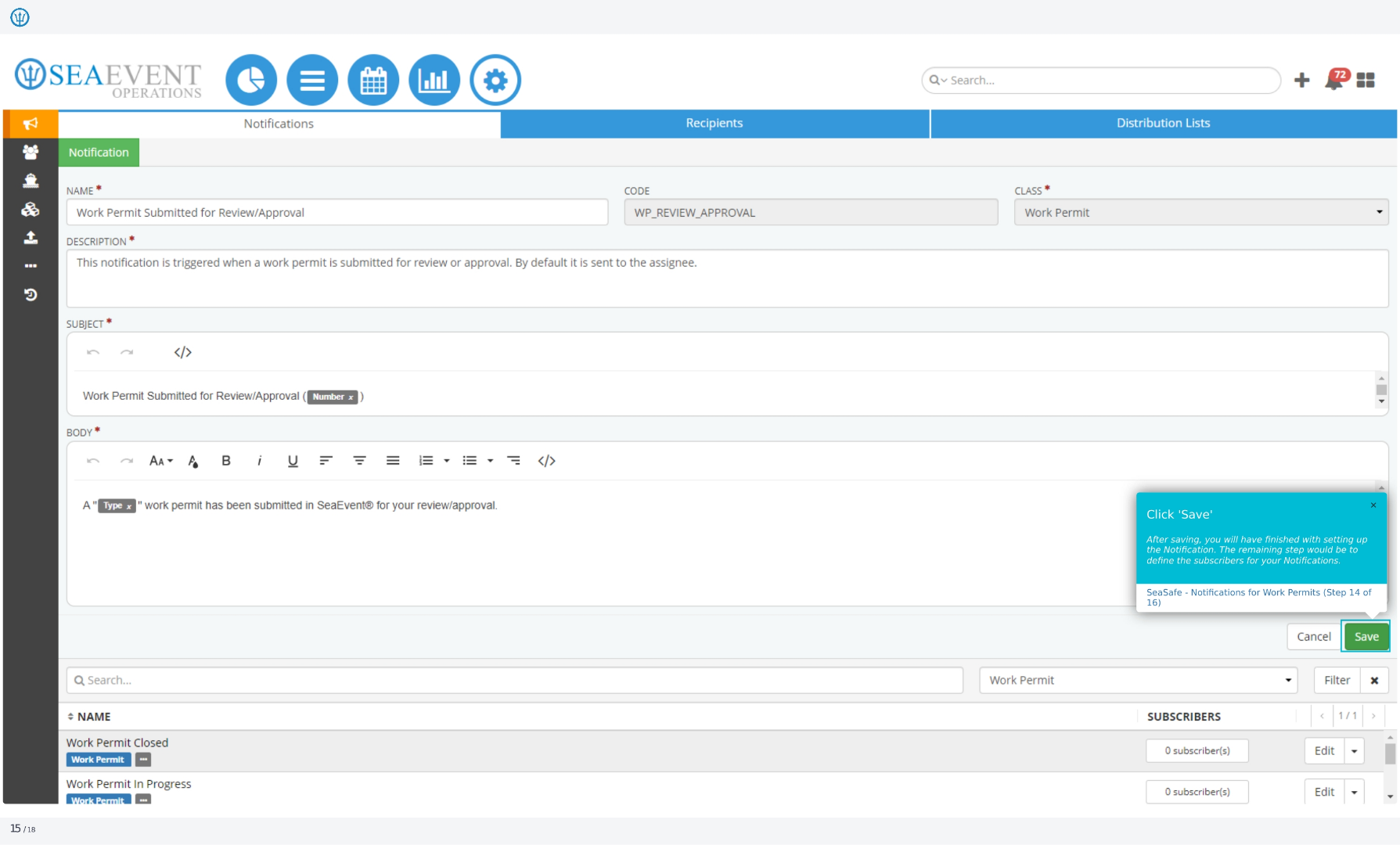This screenshot has height=845, width=1400.
Task: Click ellipsis tag under Work Permit Closed
Action: [143, 760]
